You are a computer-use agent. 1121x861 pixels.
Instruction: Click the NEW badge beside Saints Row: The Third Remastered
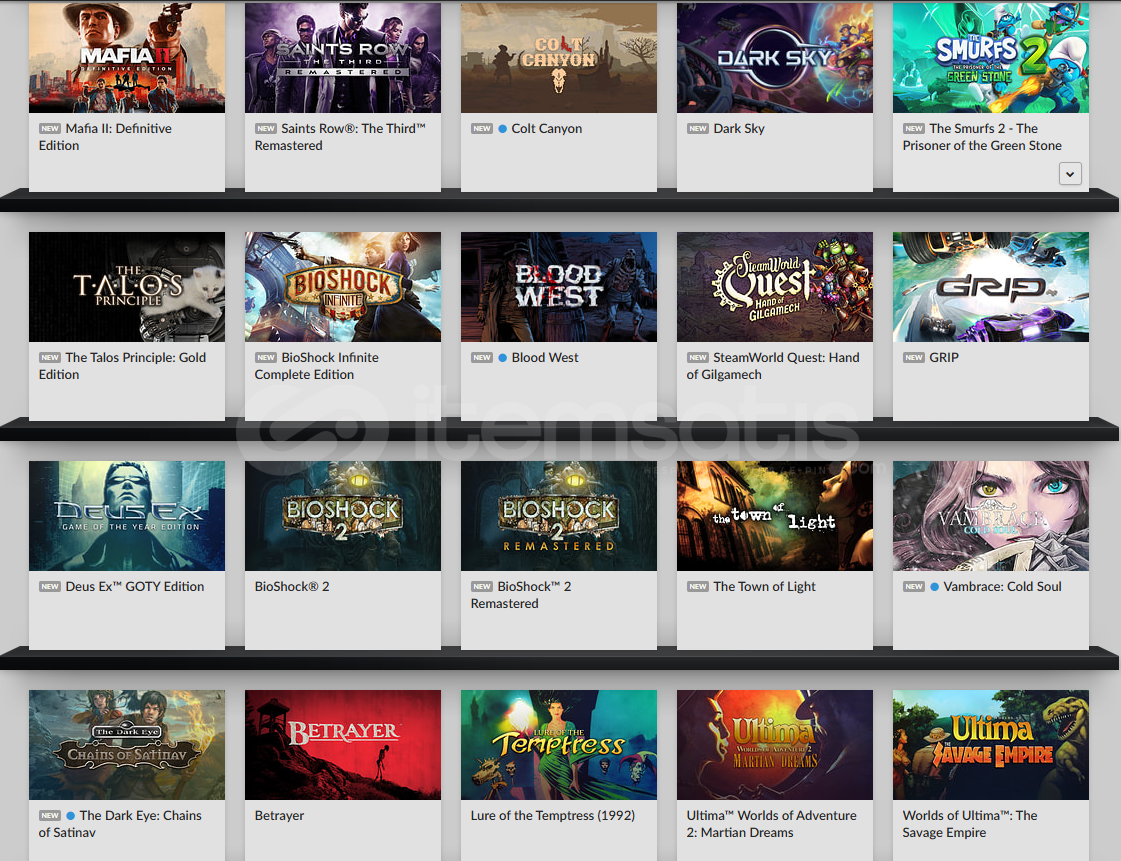266,129
